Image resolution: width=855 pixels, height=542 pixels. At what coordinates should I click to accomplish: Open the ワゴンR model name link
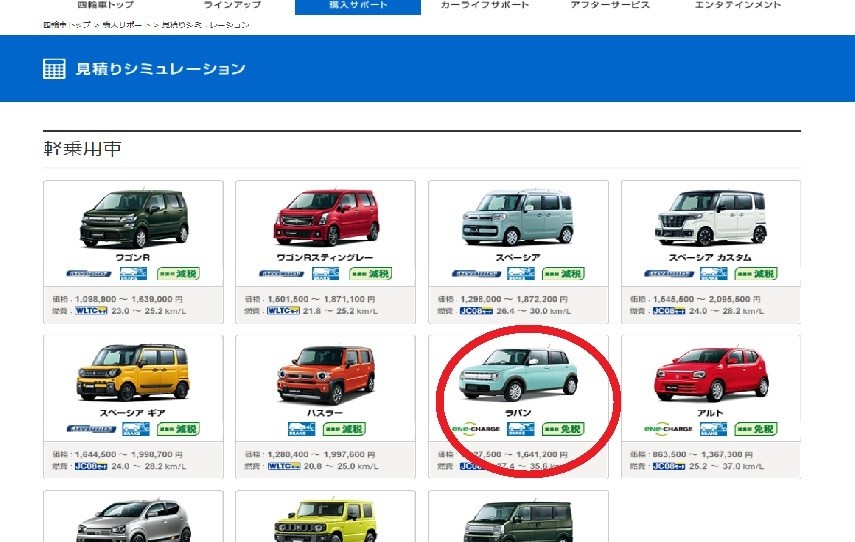click(x=133, y=257)
